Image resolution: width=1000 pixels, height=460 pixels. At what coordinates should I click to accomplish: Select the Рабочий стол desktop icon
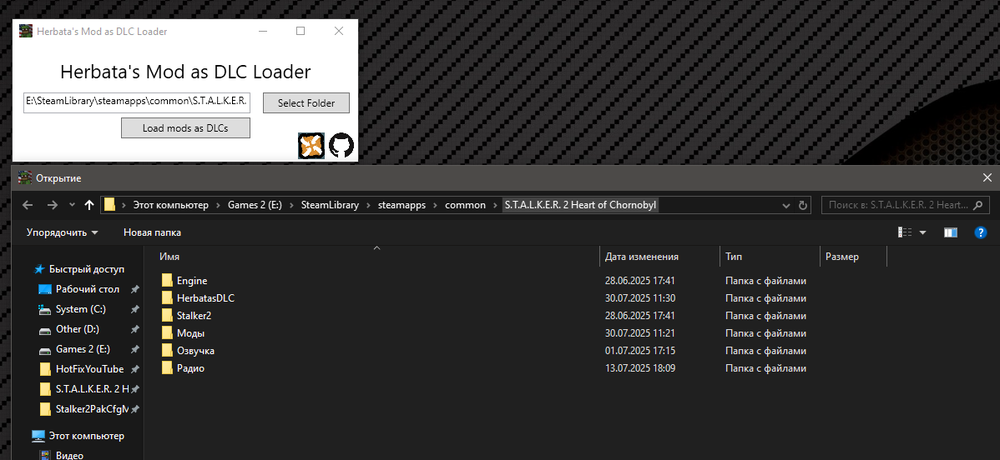(x=45, y=289)
